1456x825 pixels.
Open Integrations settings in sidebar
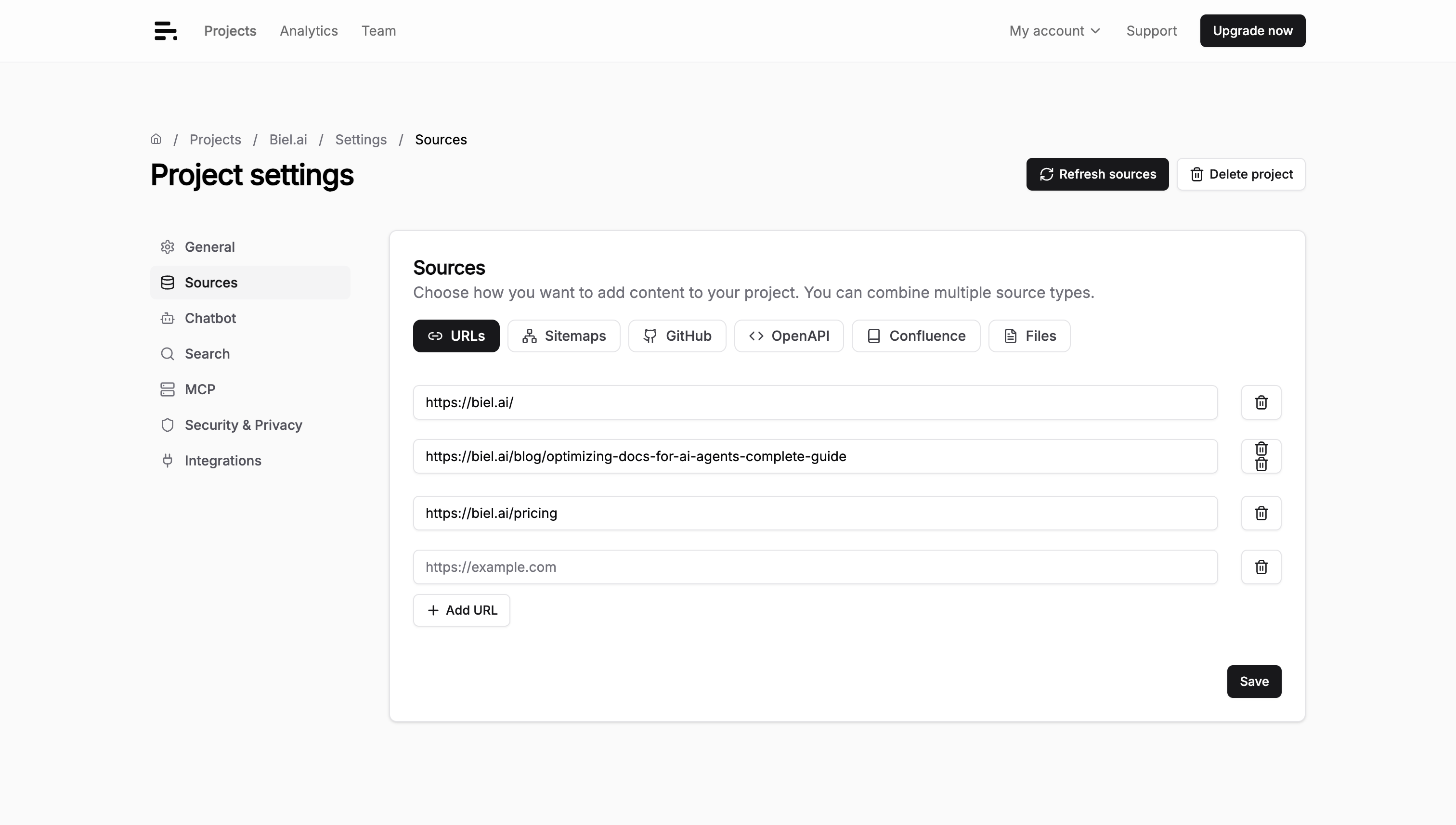250,461
